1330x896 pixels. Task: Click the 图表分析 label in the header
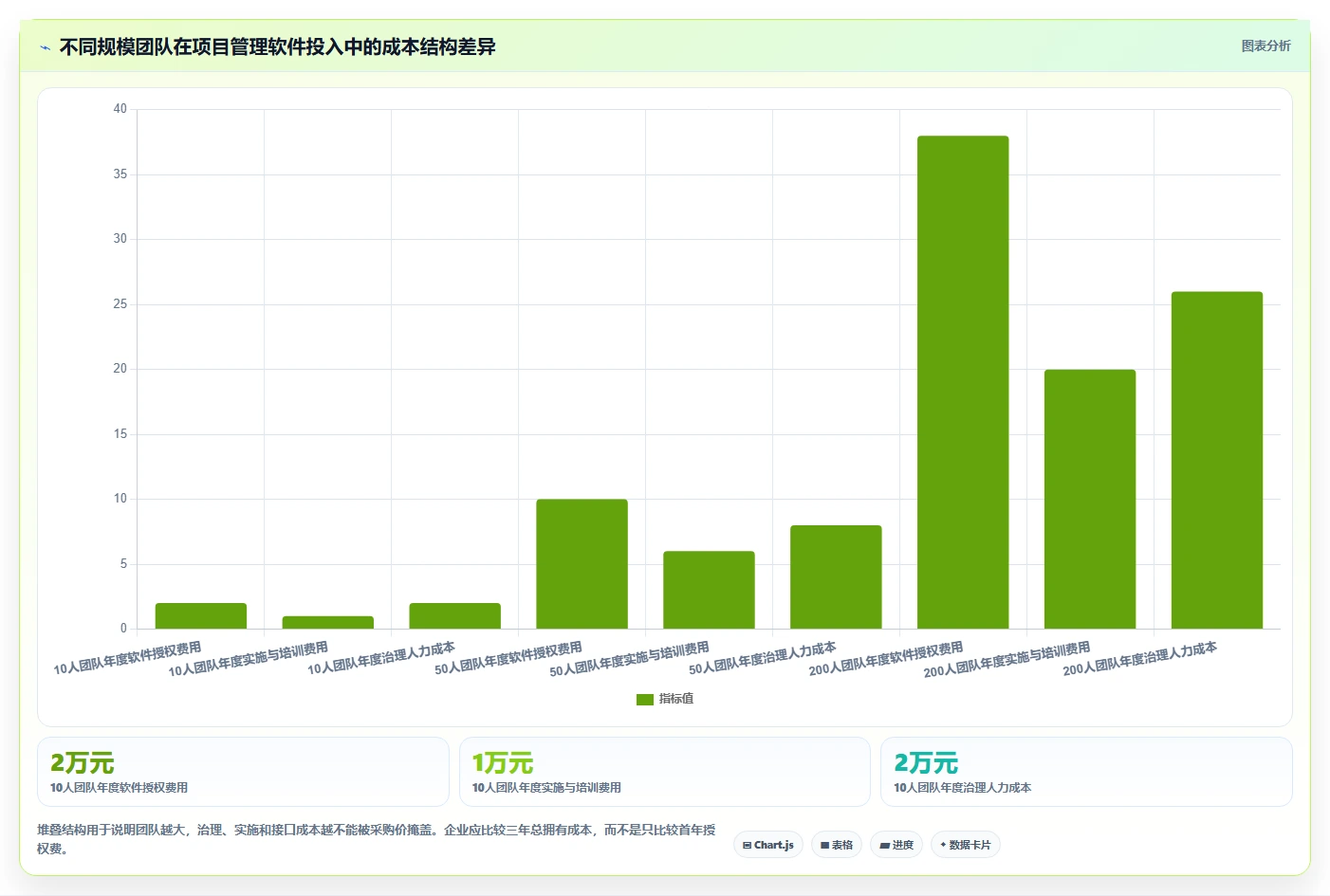point(1265,46)
